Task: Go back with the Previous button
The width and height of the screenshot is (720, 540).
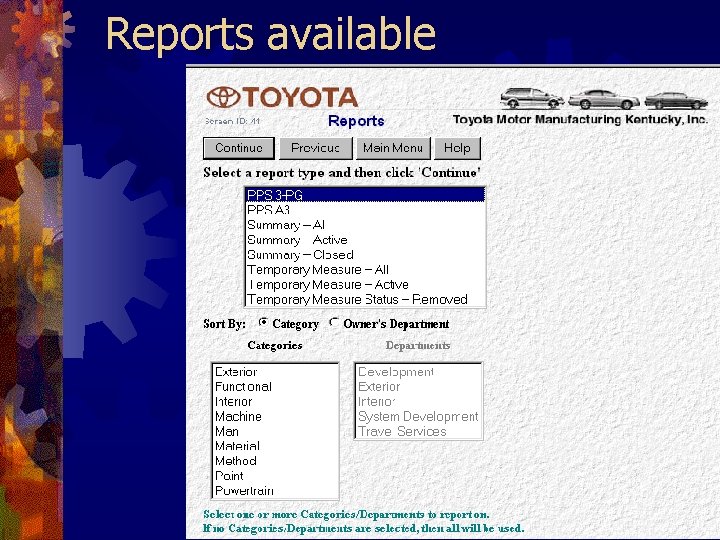Action: [315, 148]
